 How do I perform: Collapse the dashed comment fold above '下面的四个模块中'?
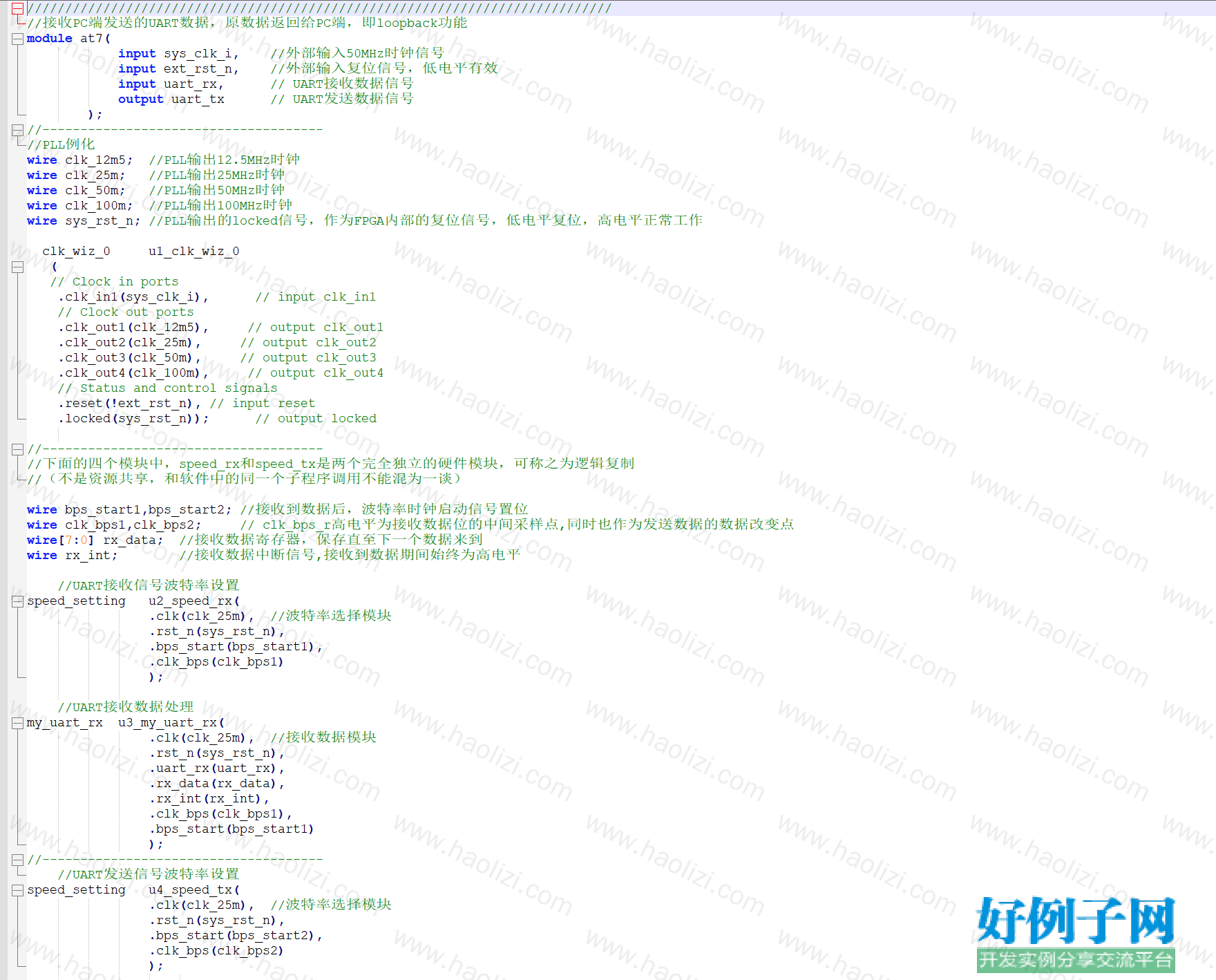[x=18, y=449]
